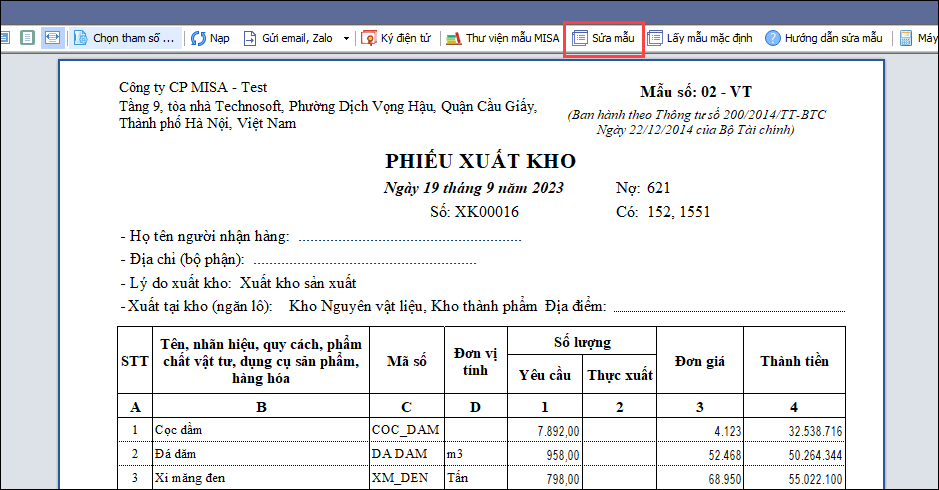This screenshot has width=939, height=490.
Task: Open Ký điện tử digital signature
Action: [x=396, y=38]
